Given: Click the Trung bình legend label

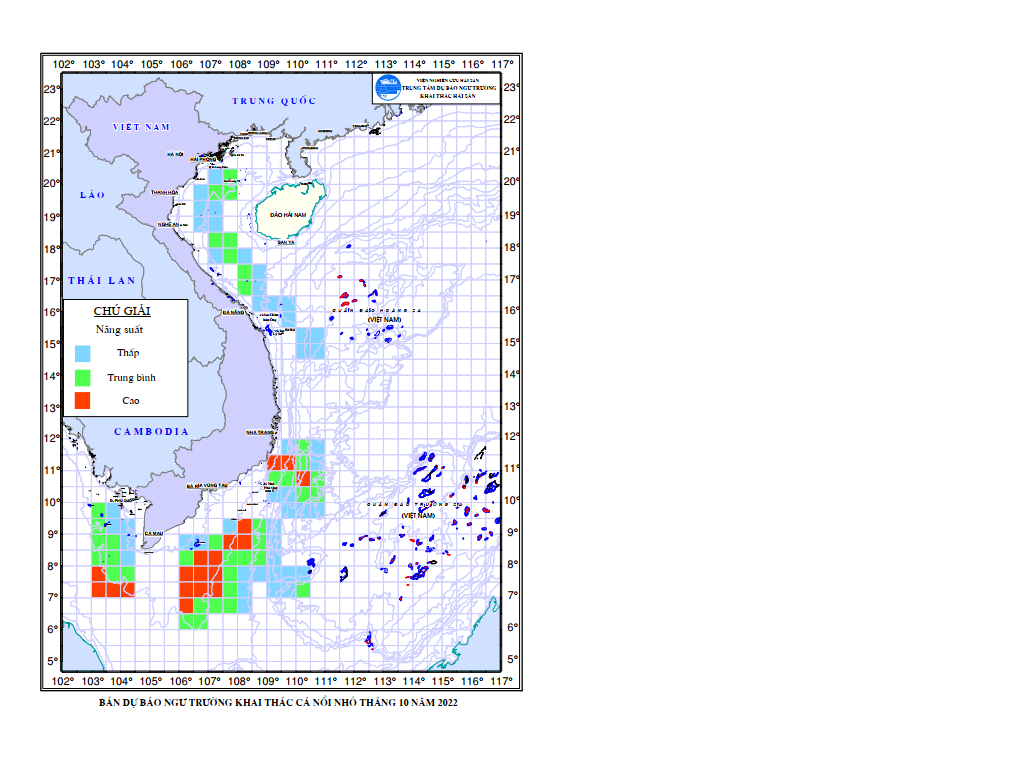Looking at the screenshot, I should [x=132, y=377].
